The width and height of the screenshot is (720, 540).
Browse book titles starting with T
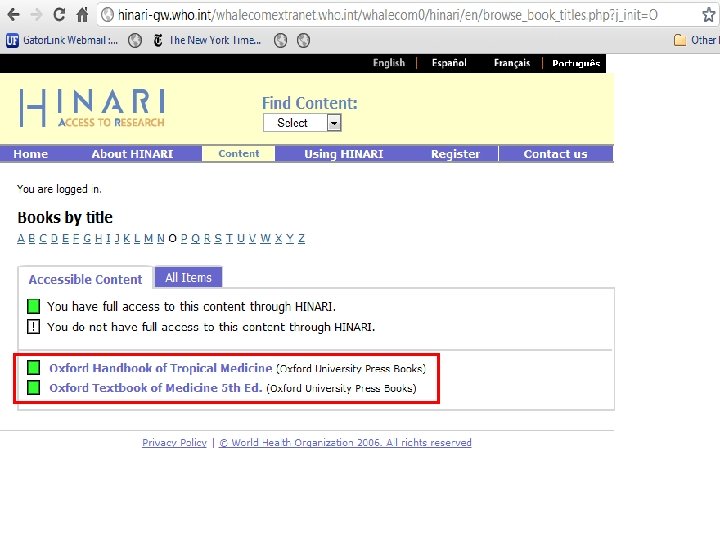pyautogui.click(x=229, y=238)
